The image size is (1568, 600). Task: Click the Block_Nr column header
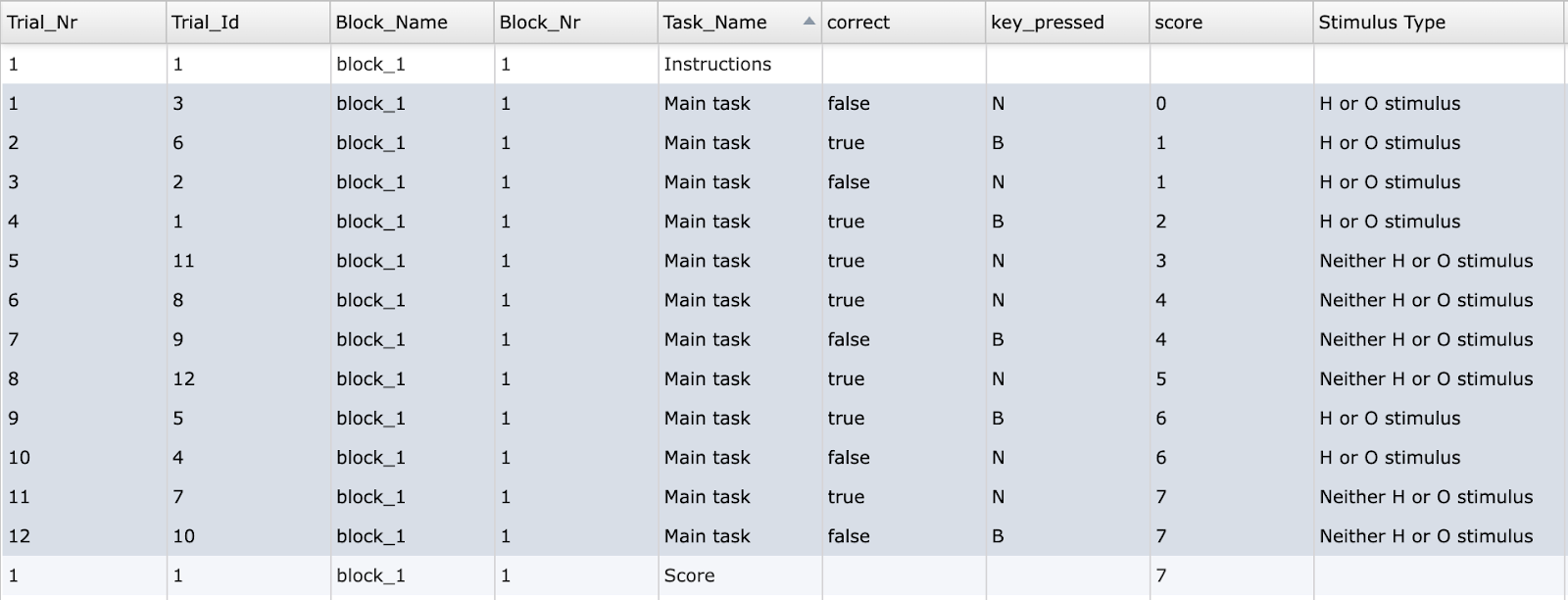pyautogui.click(x=575, y=22)
